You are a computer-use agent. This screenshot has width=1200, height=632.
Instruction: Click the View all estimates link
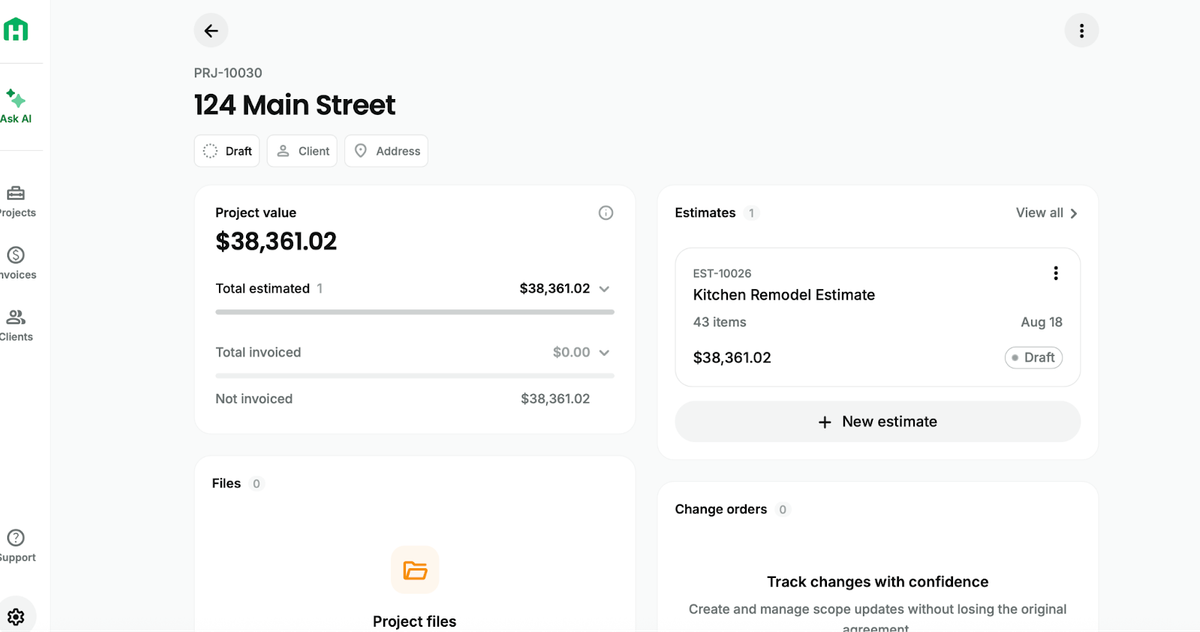(1046, 213)
